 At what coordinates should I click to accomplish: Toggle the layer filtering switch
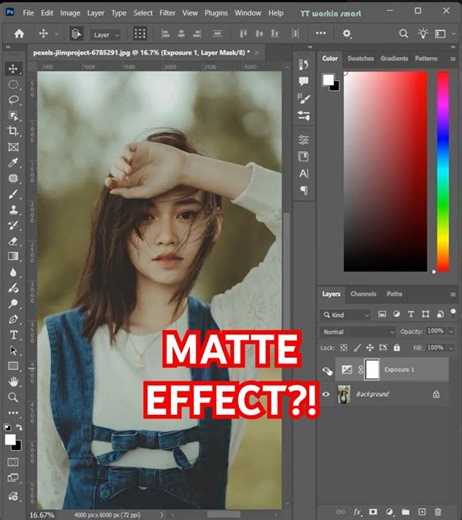453,312
